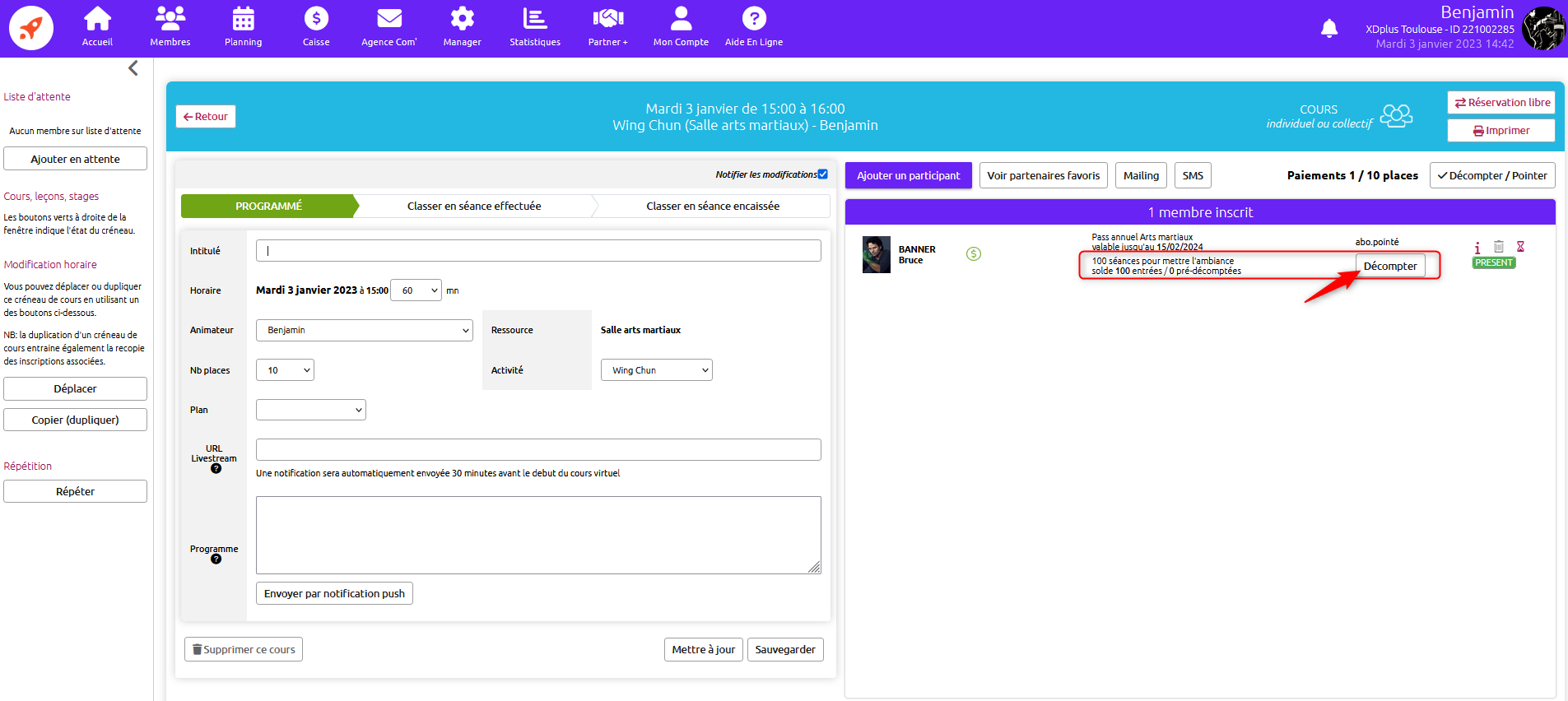Screen dimensions: 1568x701
Task: Click the green dollar payment icon
Action: [974, 254]
